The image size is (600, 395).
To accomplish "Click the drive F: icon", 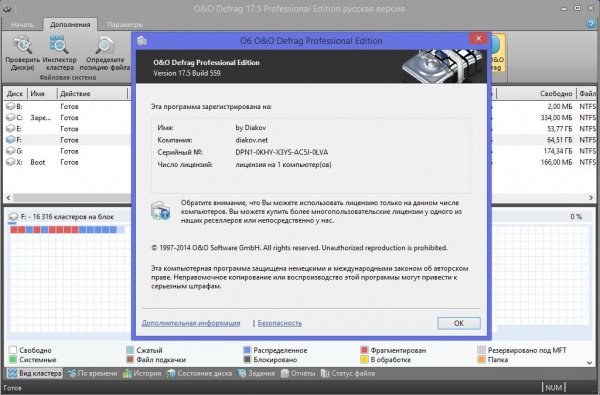I will coord(11,139).
